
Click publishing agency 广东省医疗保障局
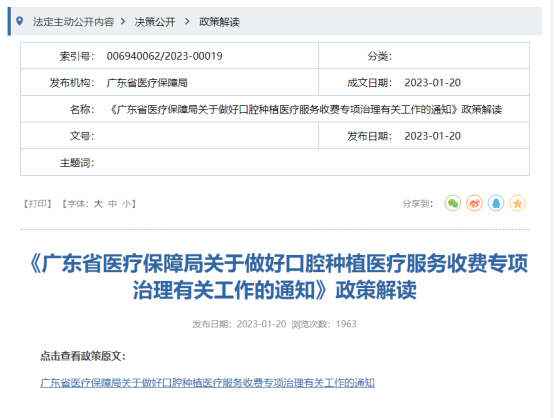pos(147,83)
